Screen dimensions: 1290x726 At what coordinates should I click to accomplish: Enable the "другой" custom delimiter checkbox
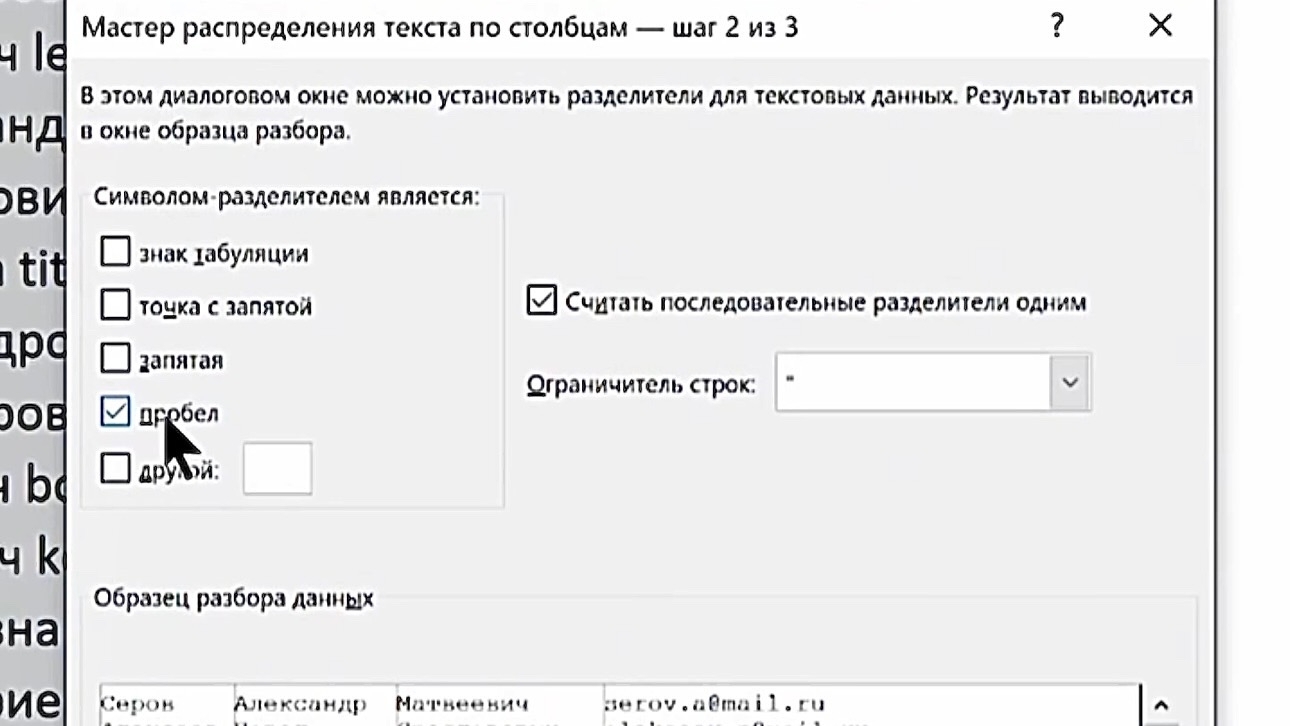[x=116, y=467]
